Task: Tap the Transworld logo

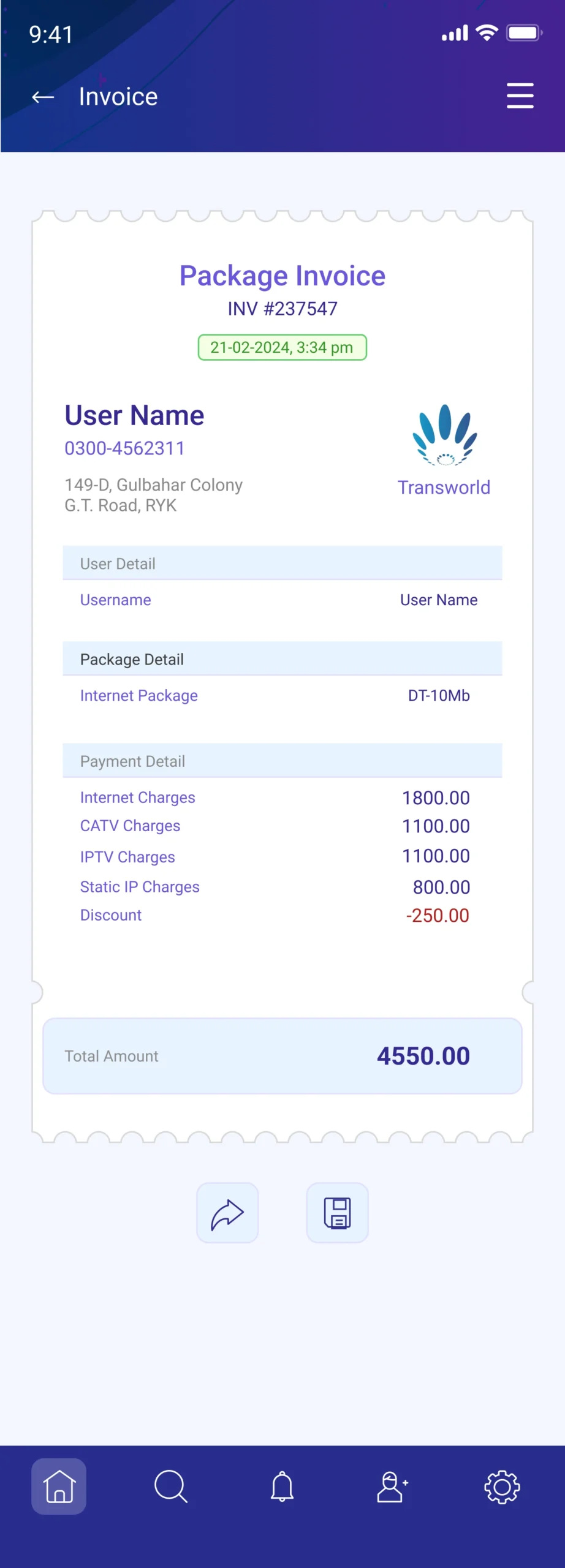Action: 444,450
